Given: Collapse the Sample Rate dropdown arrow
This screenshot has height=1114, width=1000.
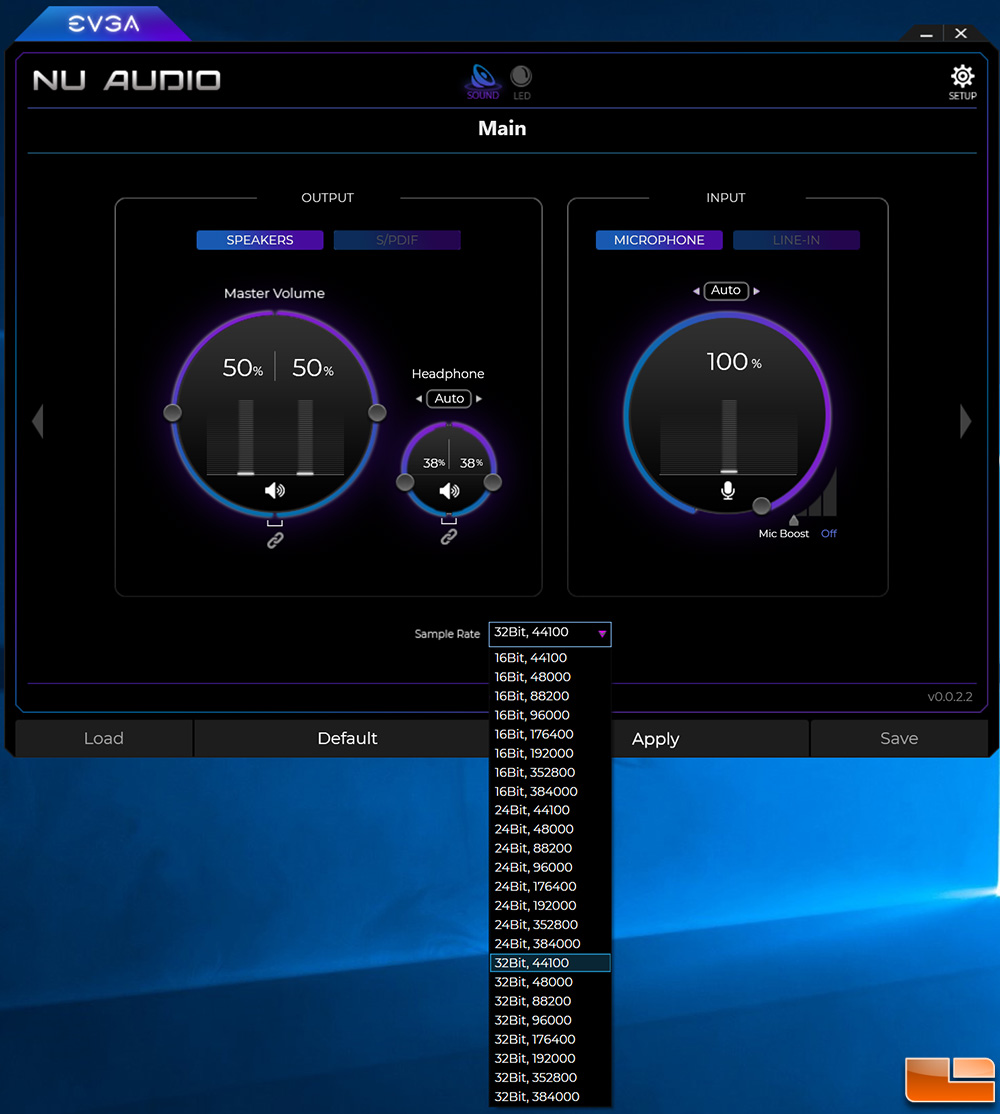Looking at the screenshot, I should [x=602, y=634].
